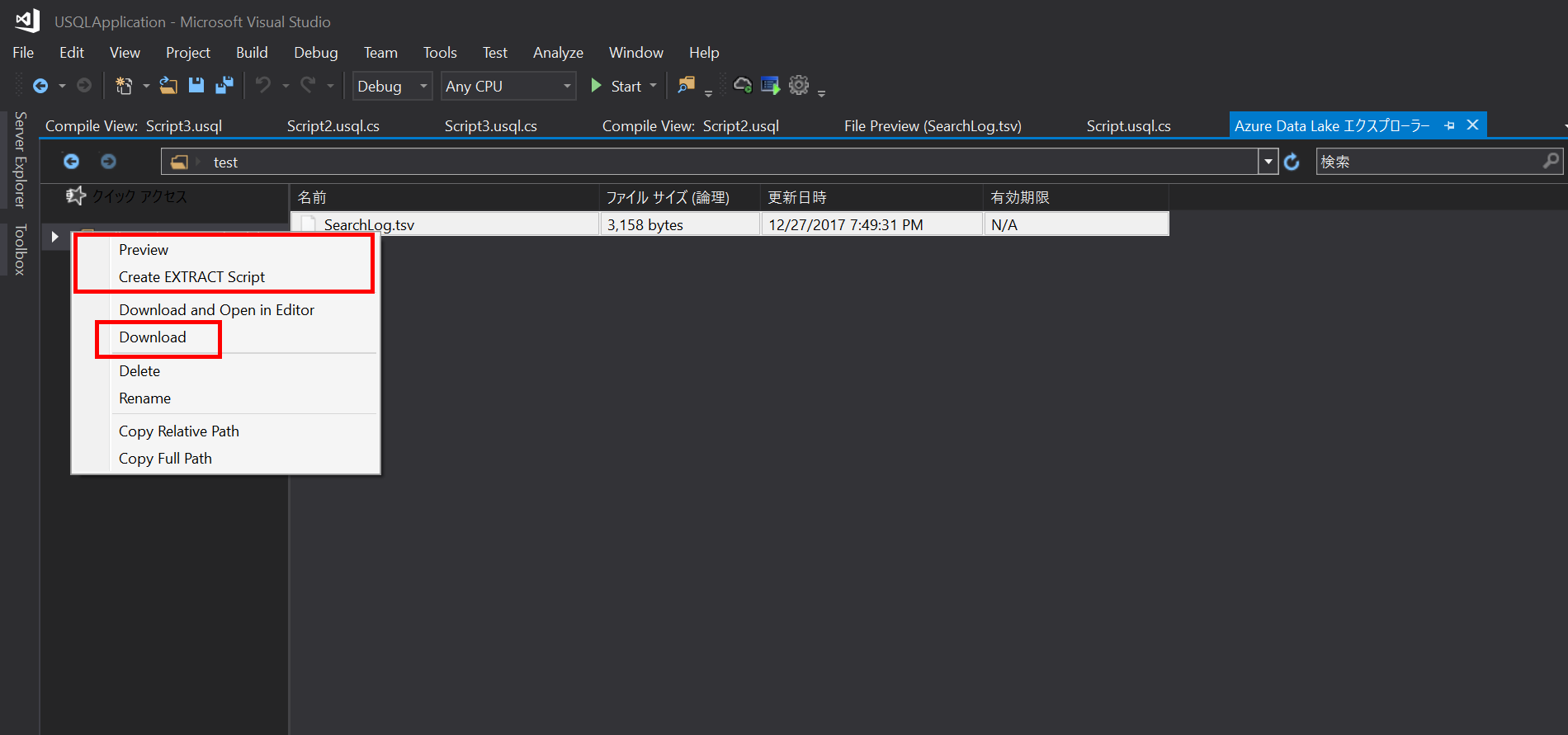1568x735 pixels.
Task: Open the Server Explorer side panel
Action: 20,160
